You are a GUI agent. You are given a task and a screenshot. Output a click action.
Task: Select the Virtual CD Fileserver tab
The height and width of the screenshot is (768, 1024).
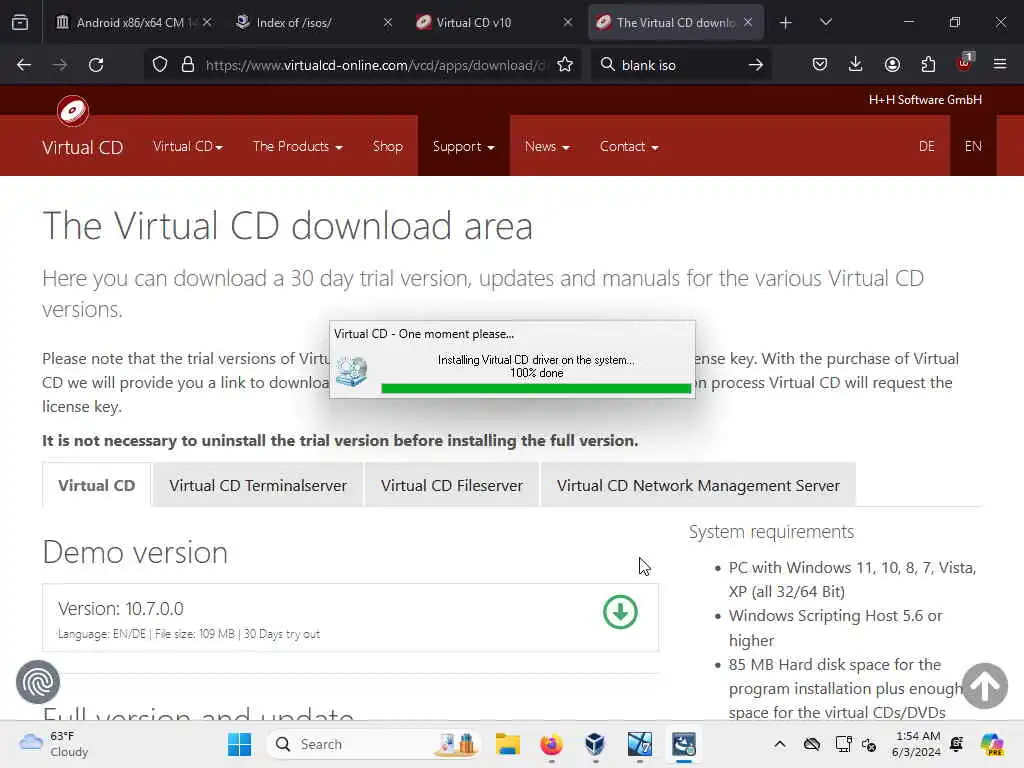click(x=451, y=485)
